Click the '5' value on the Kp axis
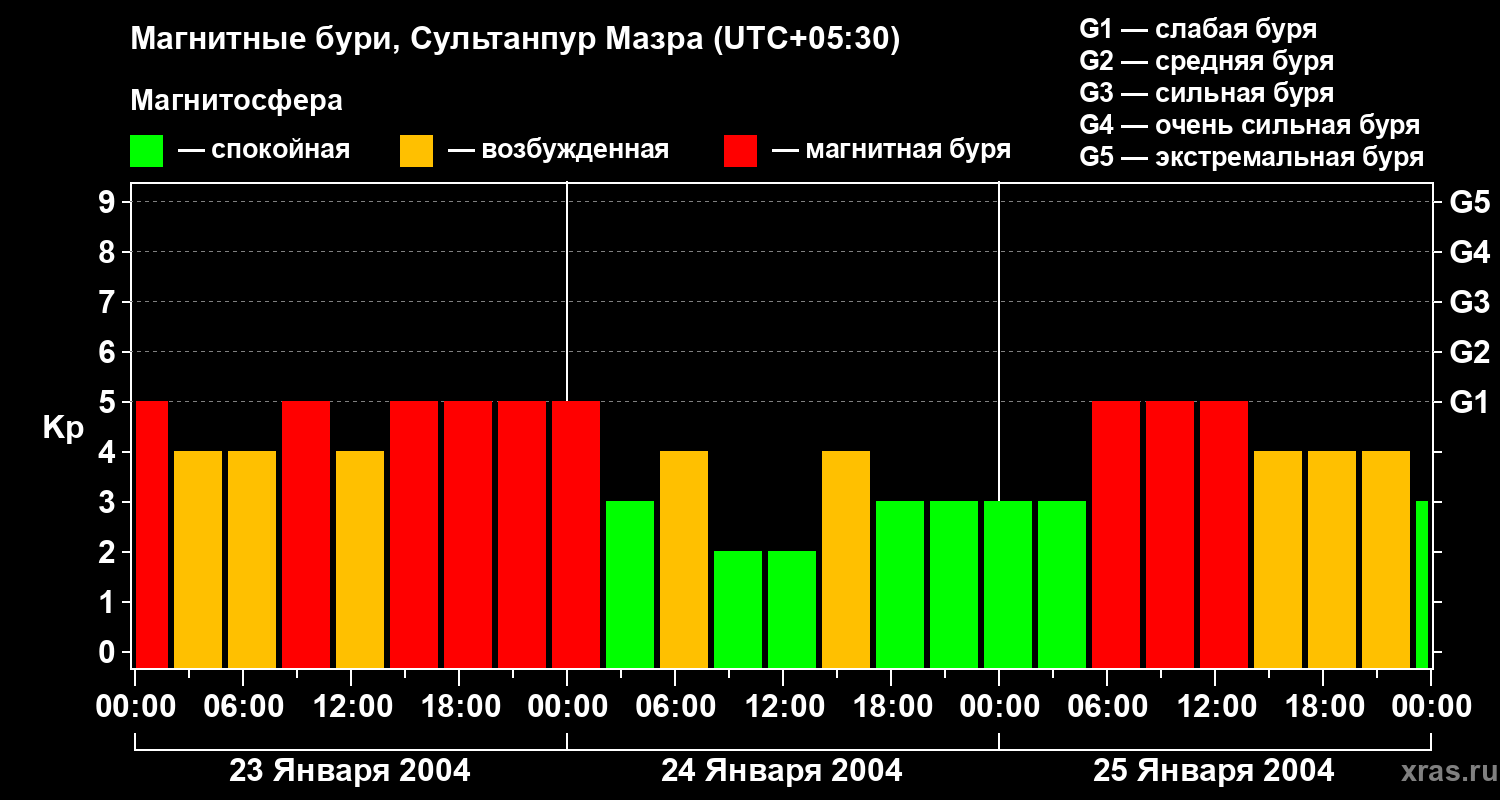 click(x=109, y=402)
